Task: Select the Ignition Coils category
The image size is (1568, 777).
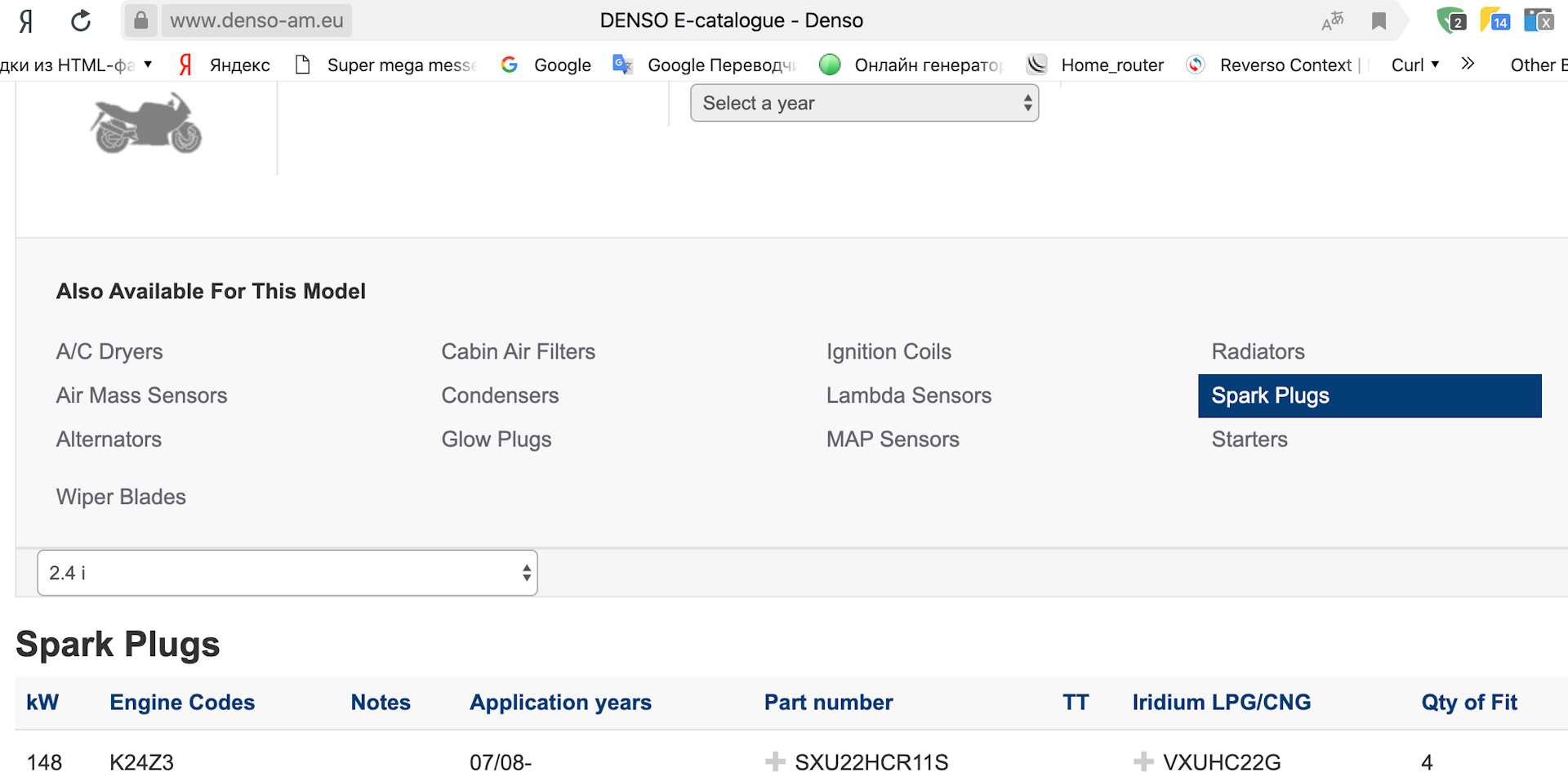Action: point(889,351)
